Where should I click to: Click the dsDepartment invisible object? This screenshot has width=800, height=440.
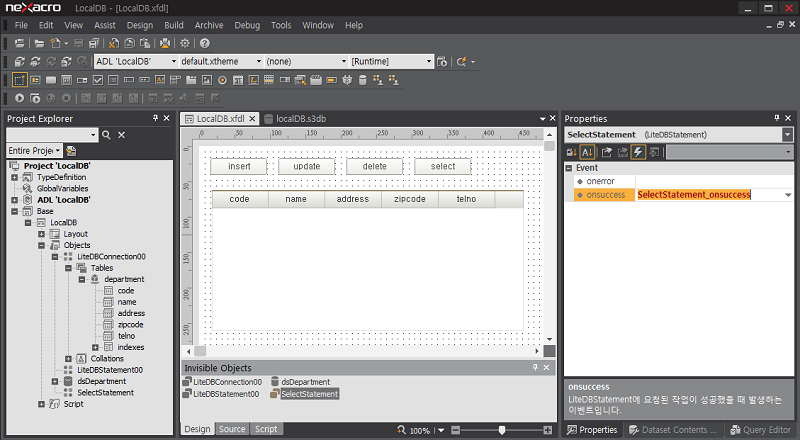tap(300, 382)
